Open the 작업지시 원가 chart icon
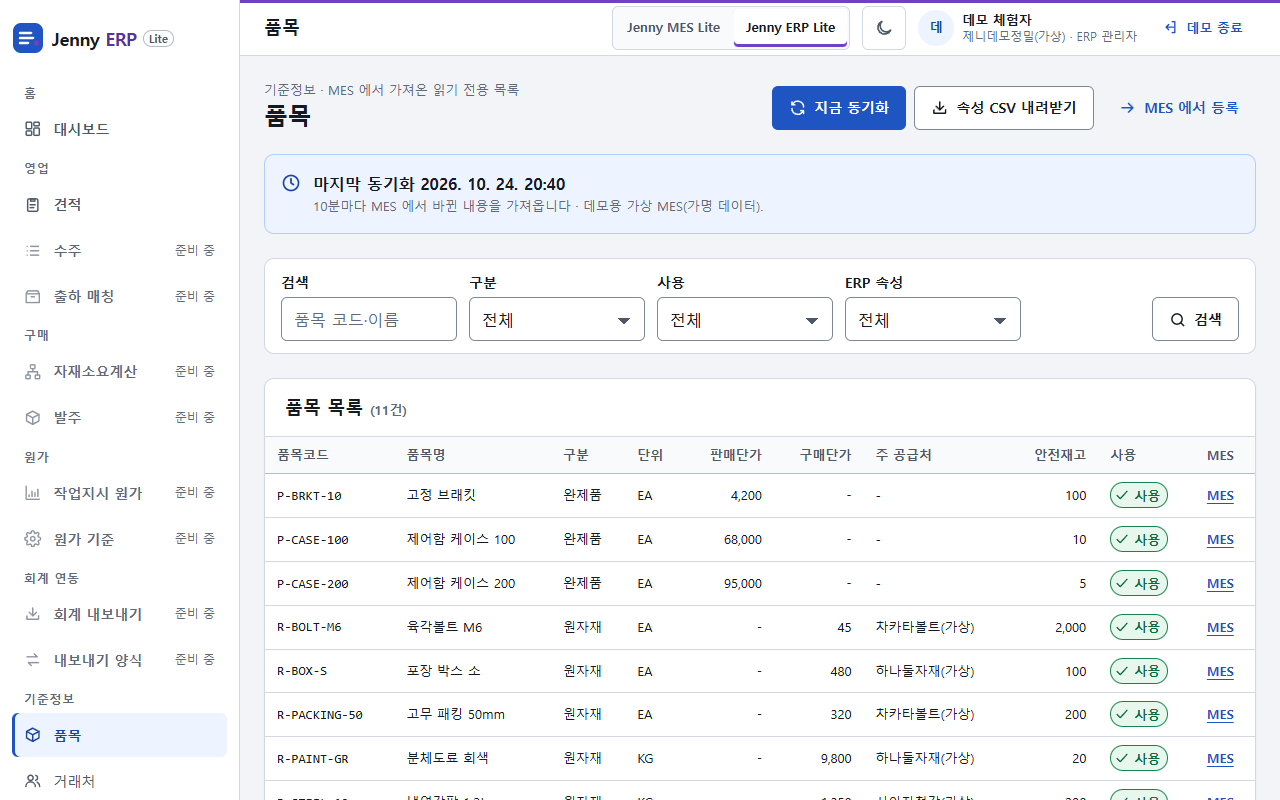Screen dimensions: 1280x800 pyautogui.click(x=33, y=493)
